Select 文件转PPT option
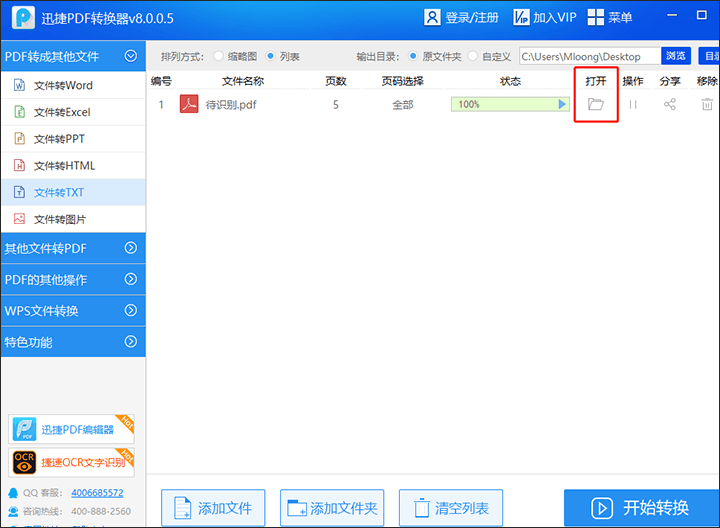 pyautogui.click(x=73, y=139)
